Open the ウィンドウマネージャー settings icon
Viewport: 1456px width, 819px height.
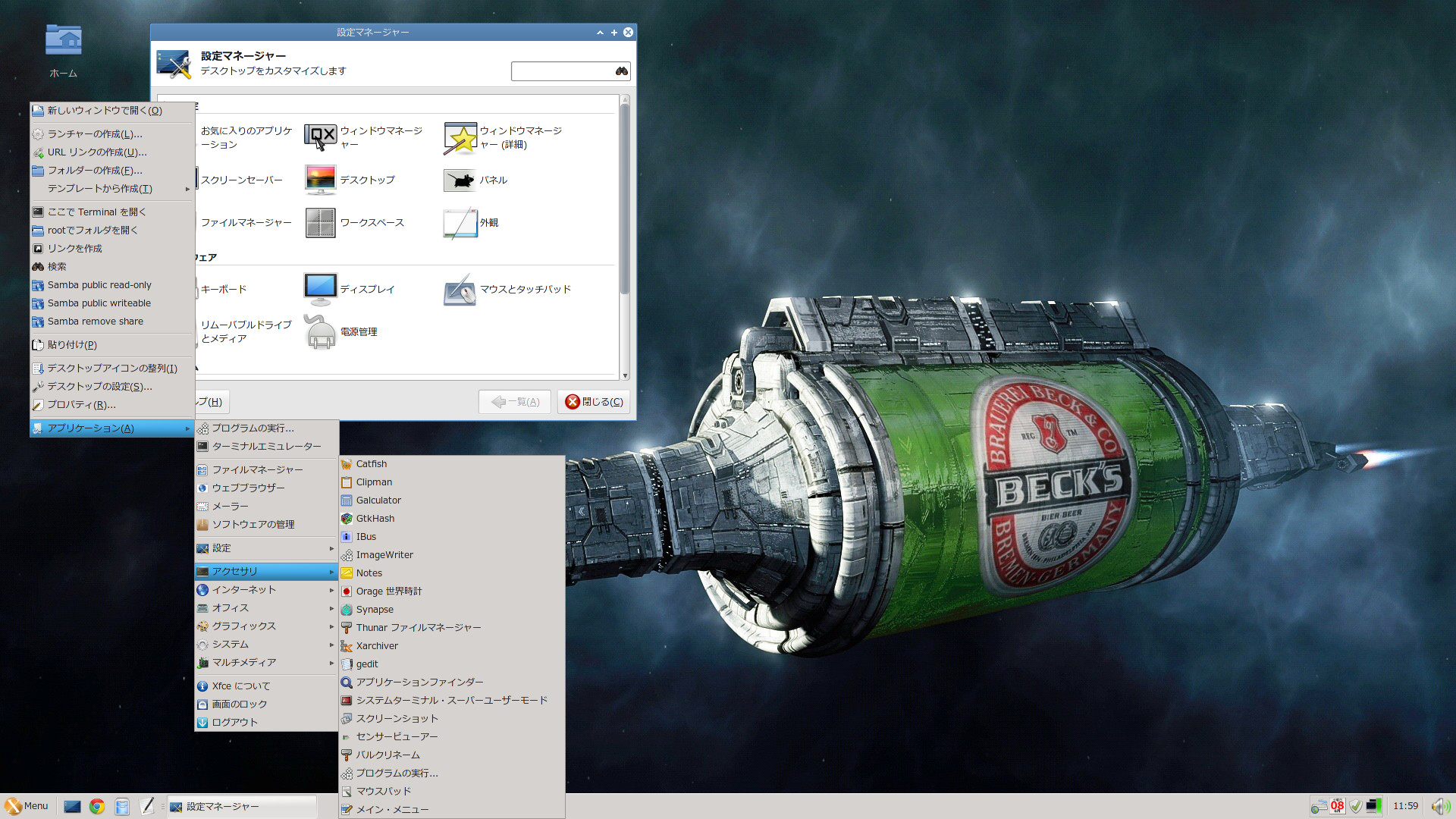click(320, 137)
